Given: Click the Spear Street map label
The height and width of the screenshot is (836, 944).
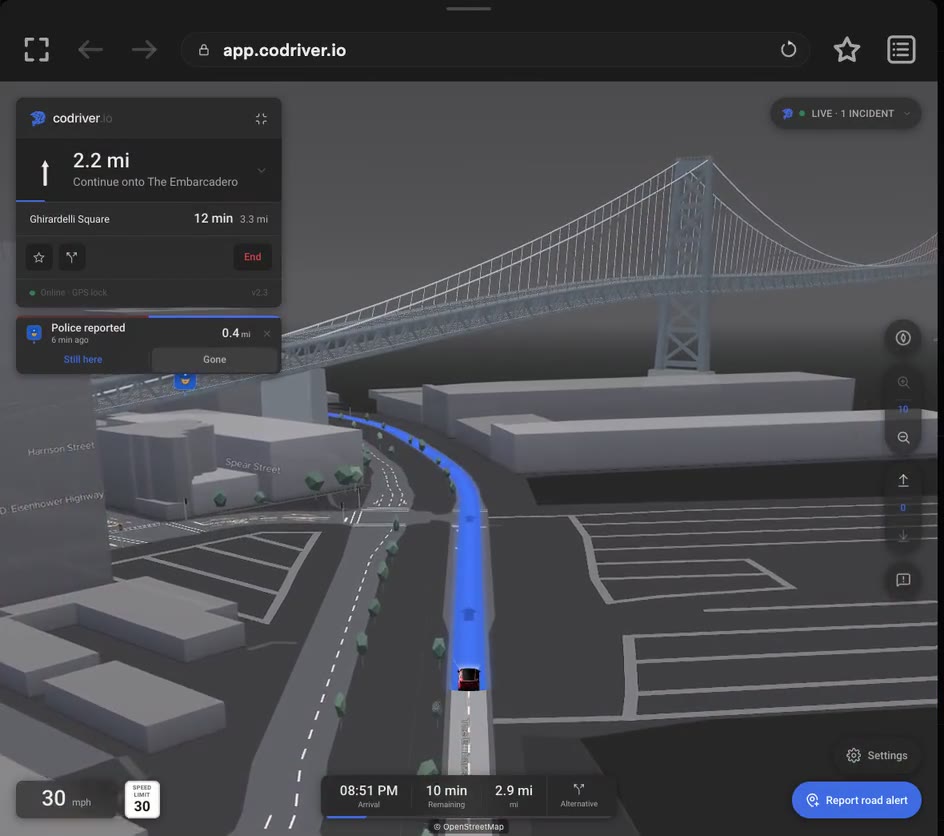Looking at the screenshot, I should 253,465.
